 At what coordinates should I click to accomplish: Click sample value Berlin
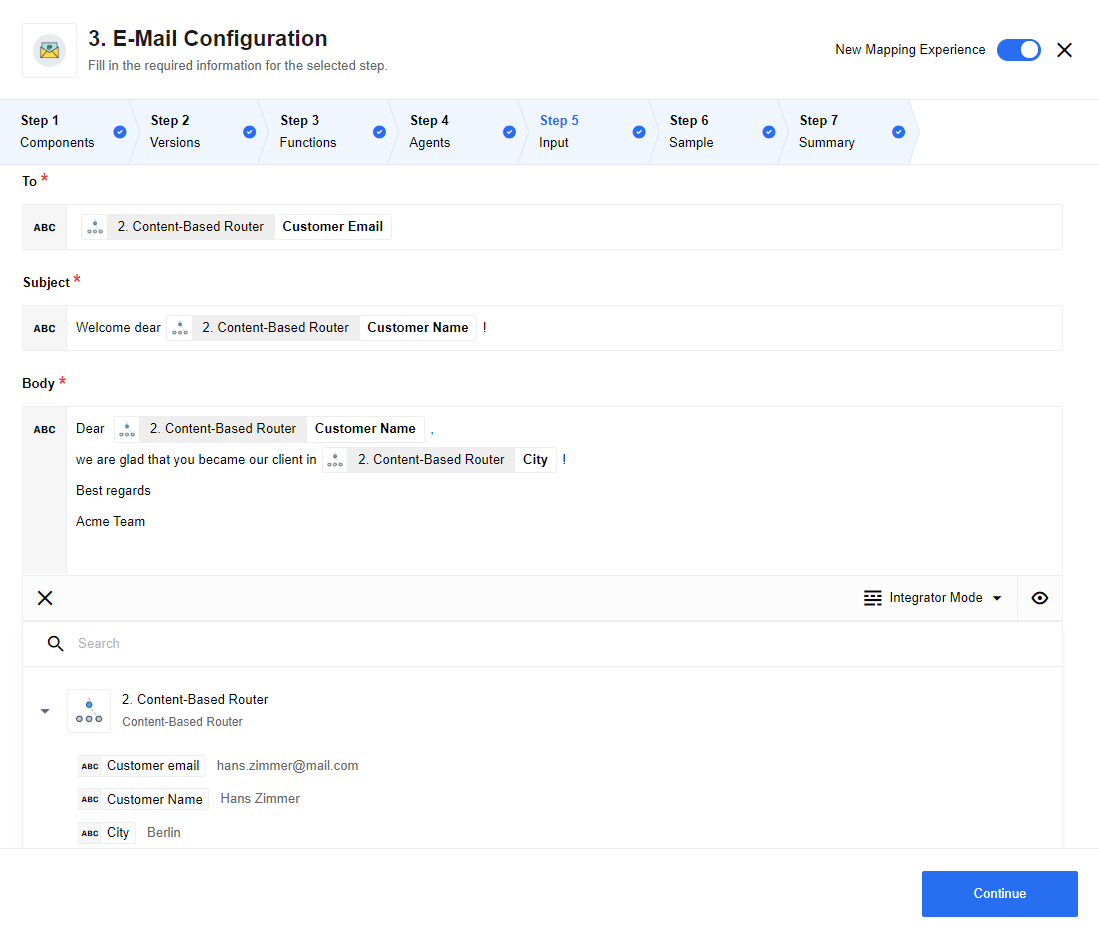[164, 832]
